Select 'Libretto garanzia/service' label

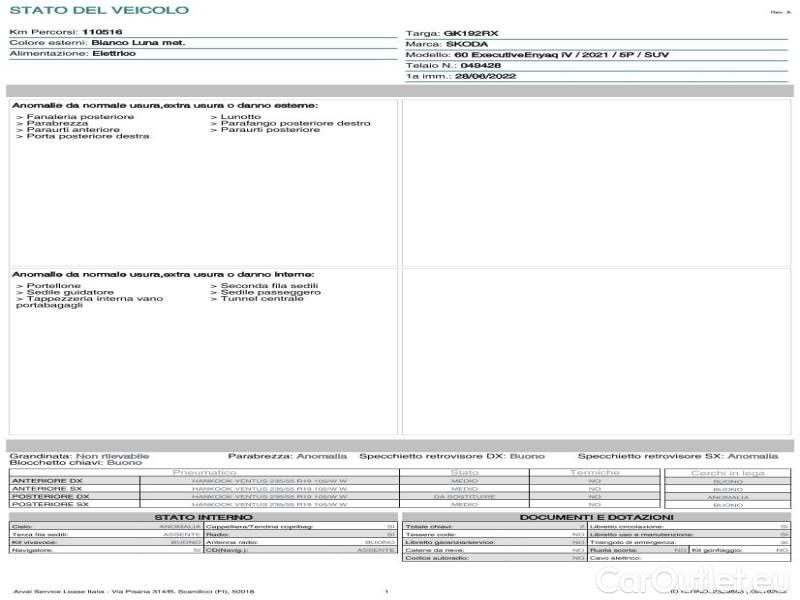[450, 542]
